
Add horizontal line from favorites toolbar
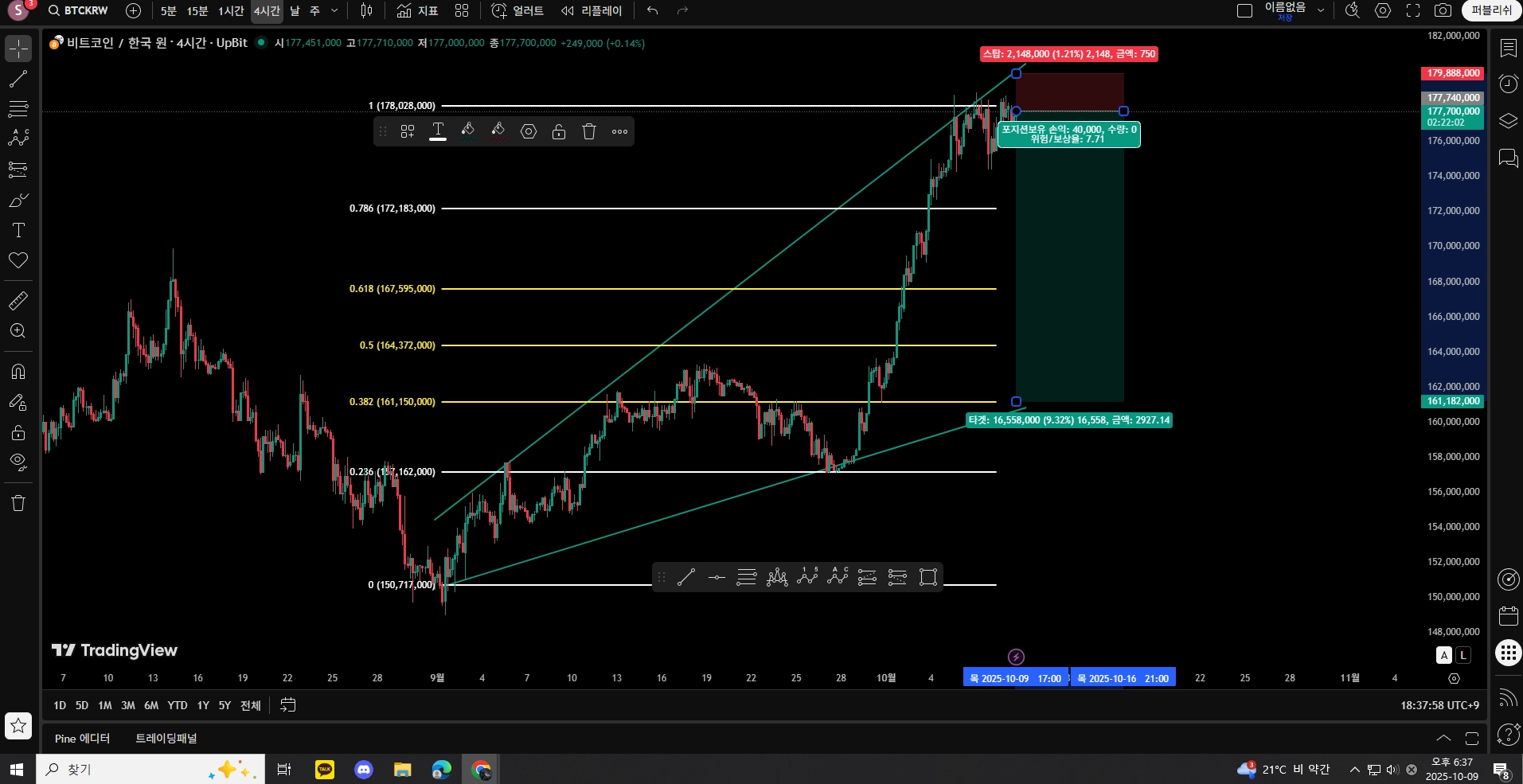(x=717, y=577)
